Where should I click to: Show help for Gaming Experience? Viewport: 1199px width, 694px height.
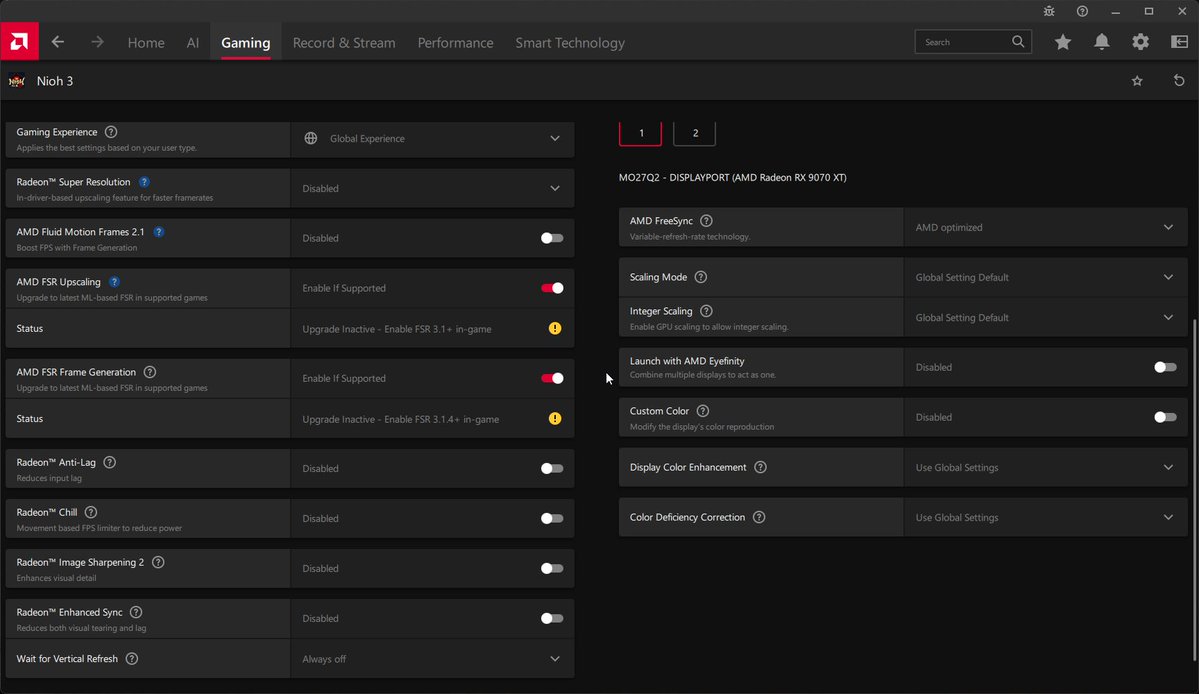point(111,132)
